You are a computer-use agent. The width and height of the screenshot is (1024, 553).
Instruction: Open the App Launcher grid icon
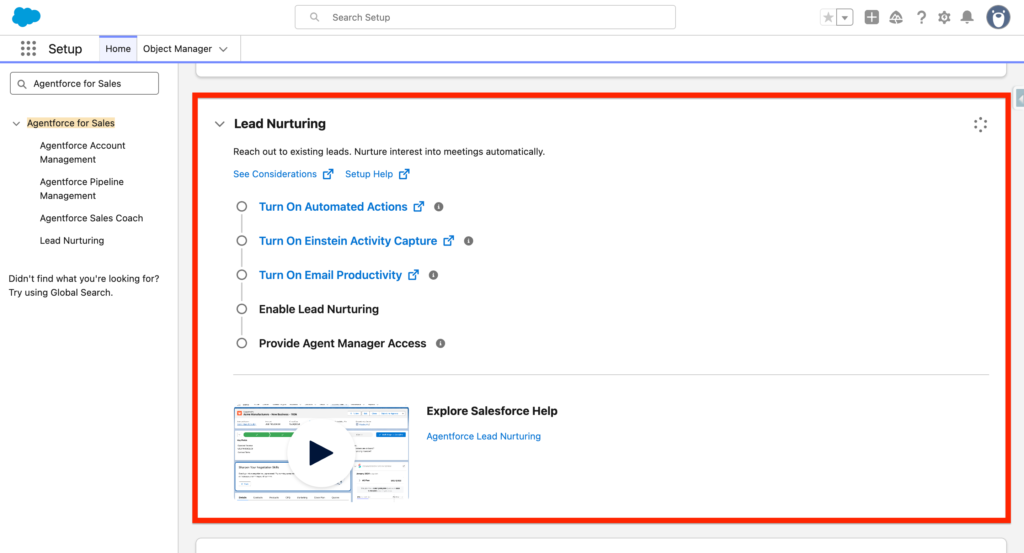(x=28, y=49)
